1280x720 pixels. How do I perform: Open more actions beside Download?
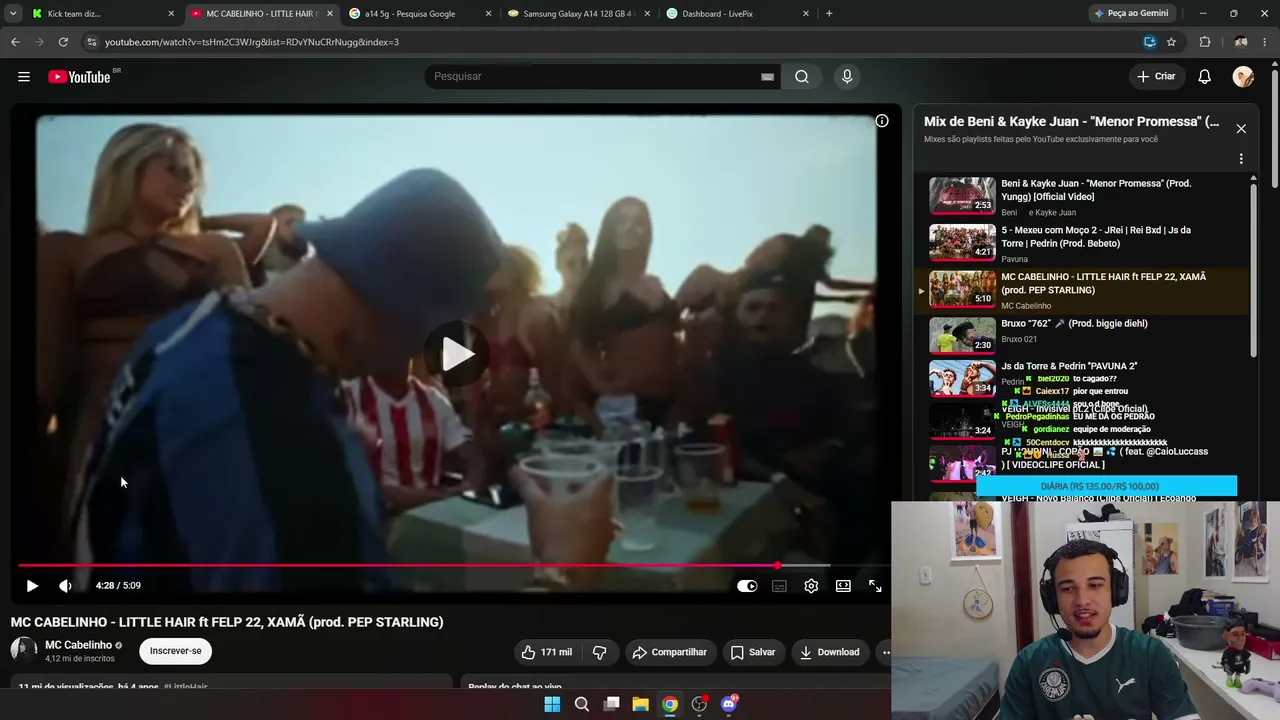tap(884, 652)
